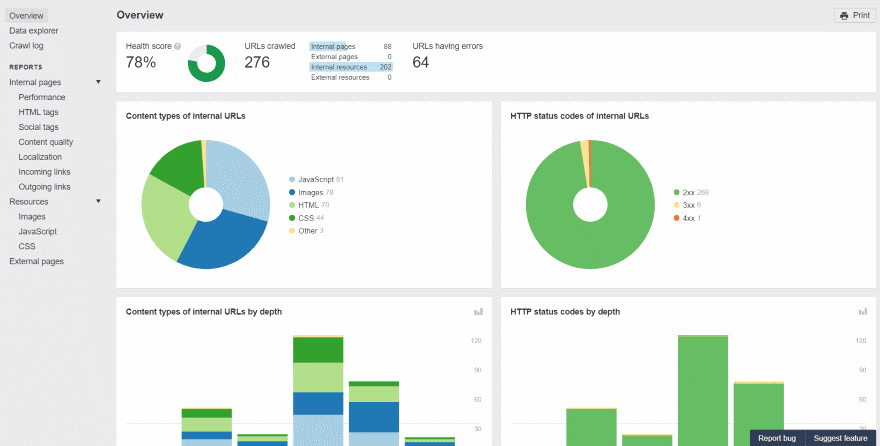Open External pages in sidebar

(x=36, y=262)
